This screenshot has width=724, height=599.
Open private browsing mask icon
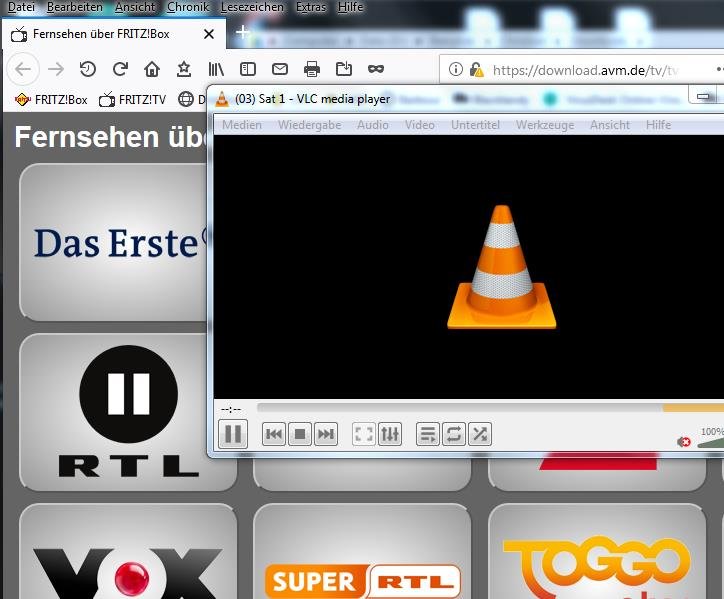376,69
